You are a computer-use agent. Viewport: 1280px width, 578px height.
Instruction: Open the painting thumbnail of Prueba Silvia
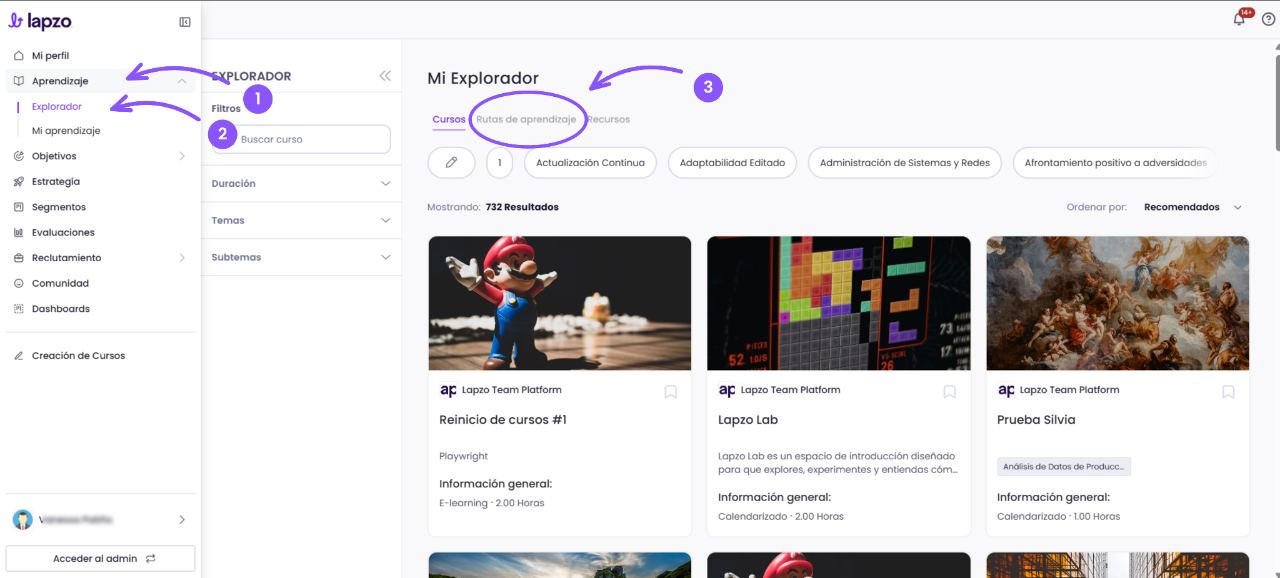[x=1118, y=303]
